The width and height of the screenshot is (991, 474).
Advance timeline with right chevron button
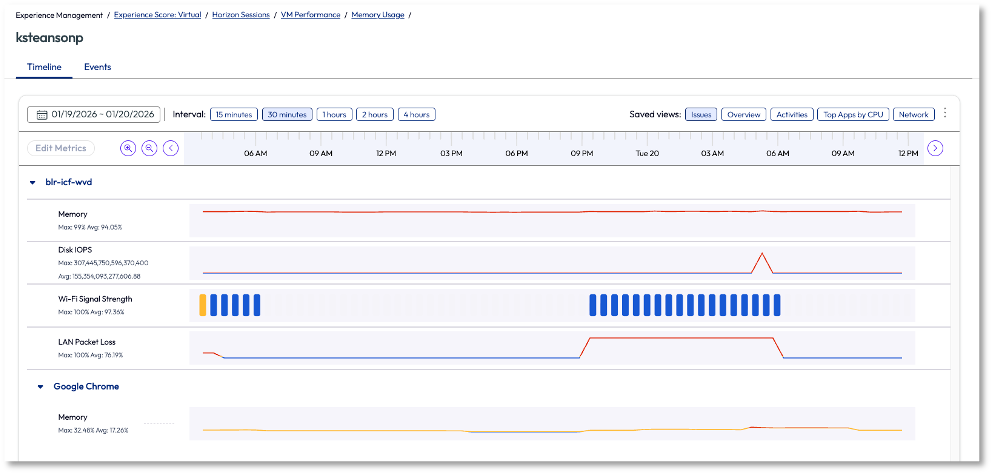point(935,148)
